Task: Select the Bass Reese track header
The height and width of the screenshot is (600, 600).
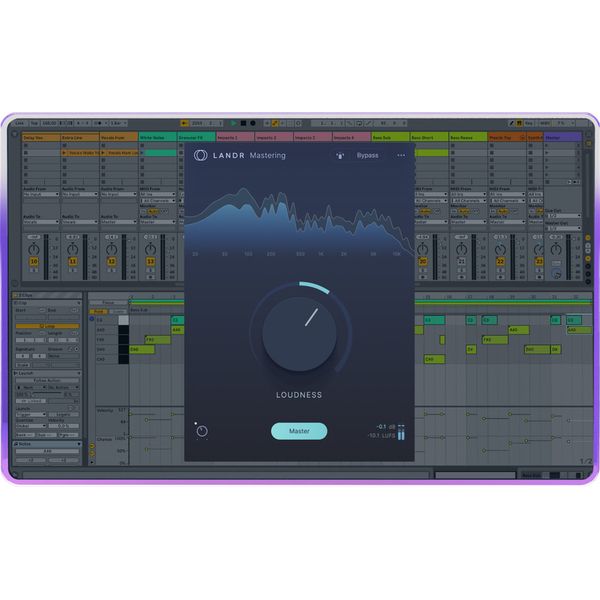Action: [468, 137]
